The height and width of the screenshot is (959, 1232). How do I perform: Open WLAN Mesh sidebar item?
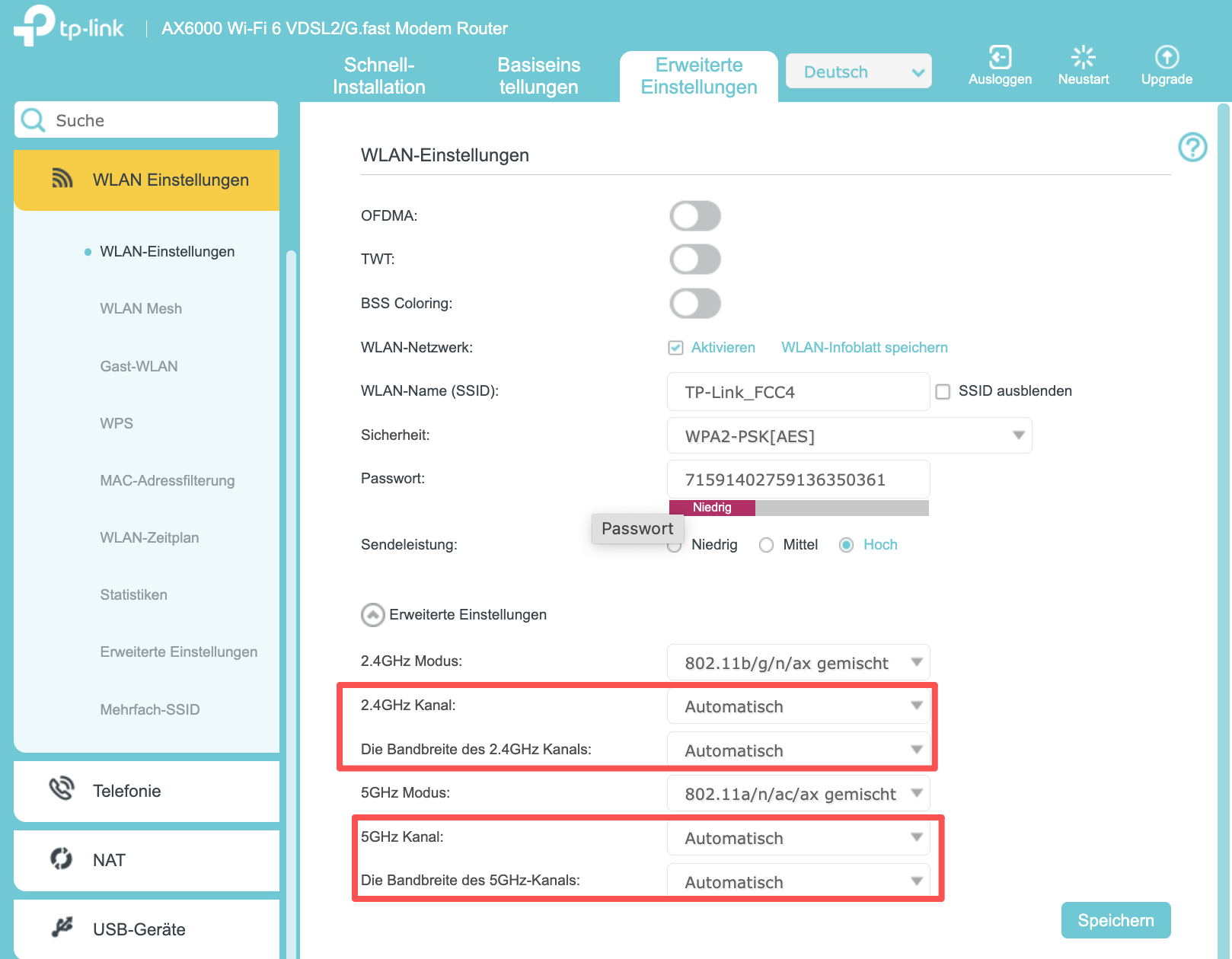pos(141,308)
